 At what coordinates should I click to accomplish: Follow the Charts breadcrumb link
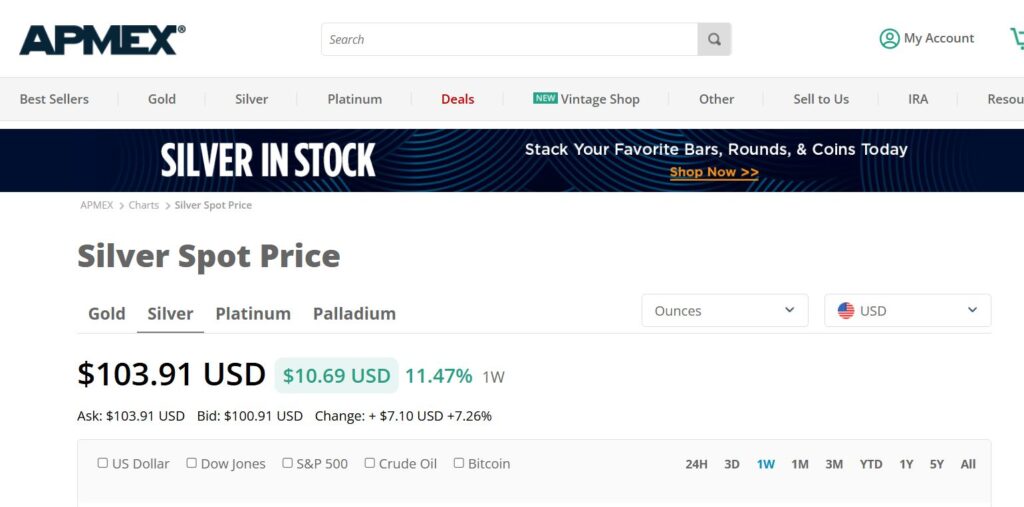click(x=144, y=205)
